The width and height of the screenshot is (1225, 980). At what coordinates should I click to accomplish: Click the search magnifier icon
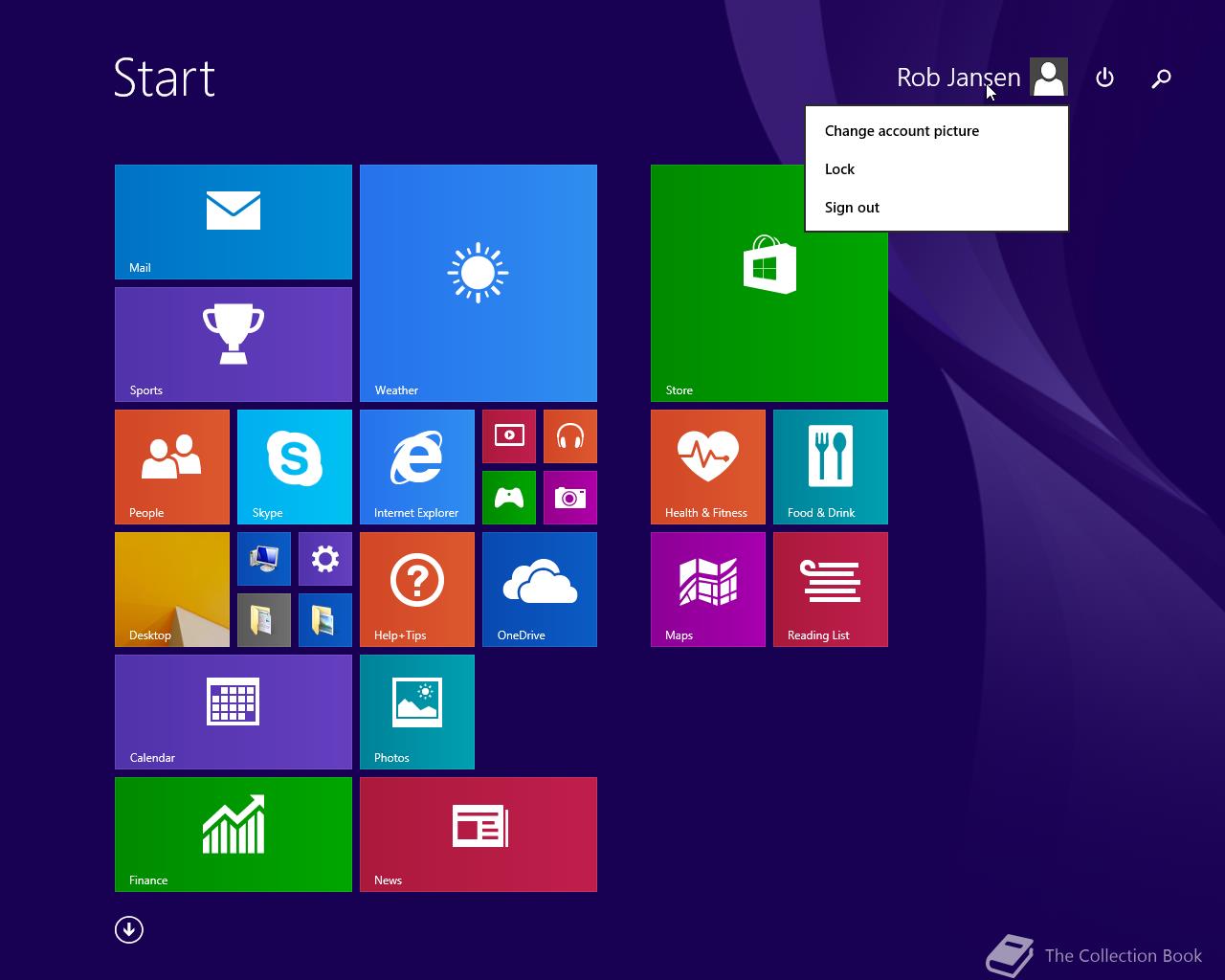click(x=1161, y=78)
